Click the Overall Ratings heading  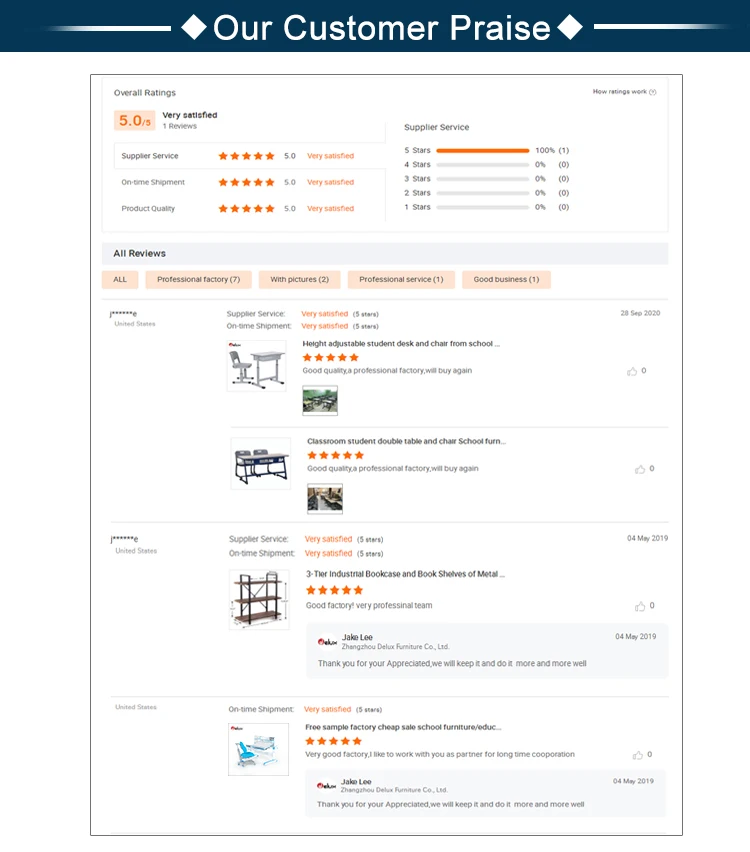coord(145,93)
